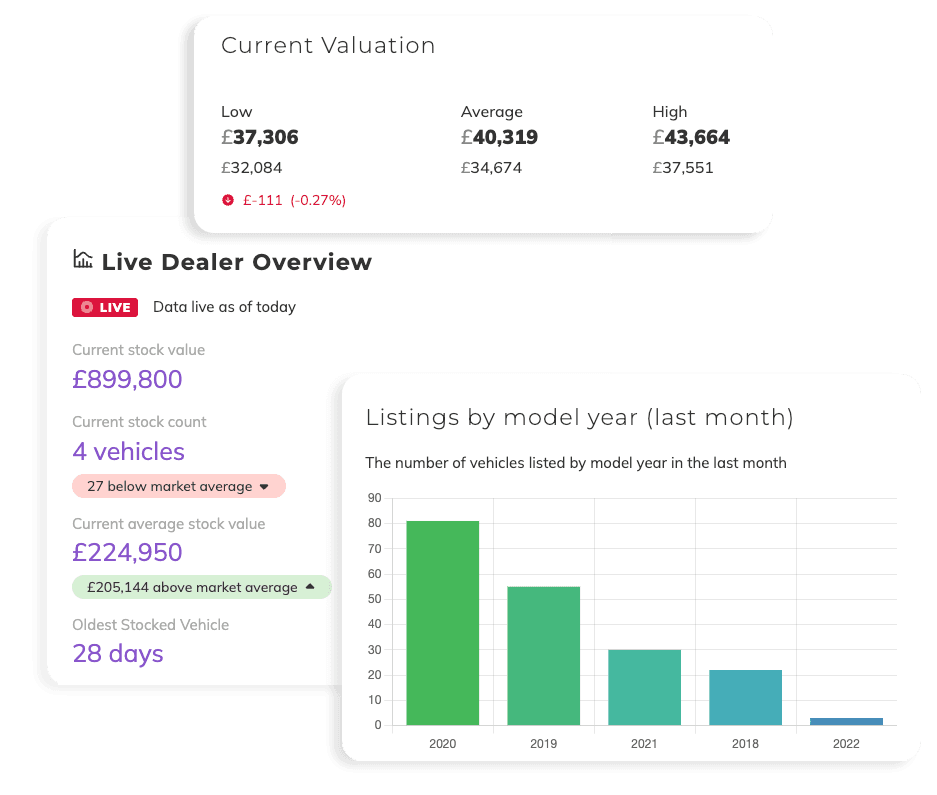Click the bar chart icon beside Live Dealer Overview
The height and width of the screenshot is (795, 937).
83,260
